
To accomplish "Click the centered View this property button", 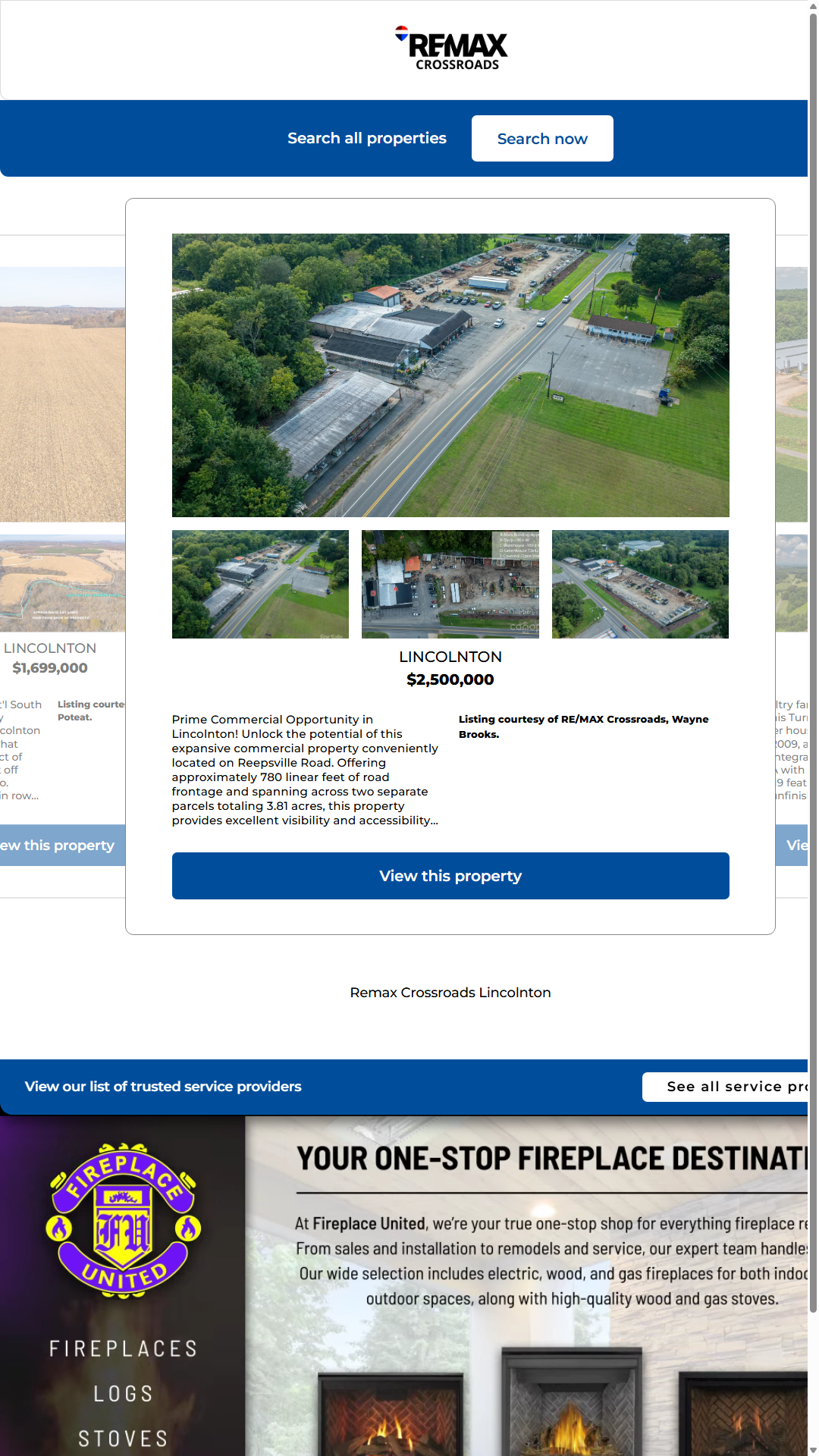I will (x=450, y=876).
